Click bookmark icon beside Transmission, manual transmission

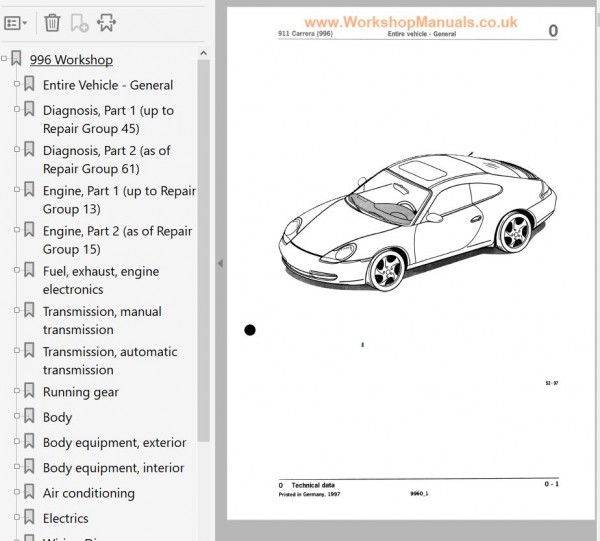coord(29,310)
